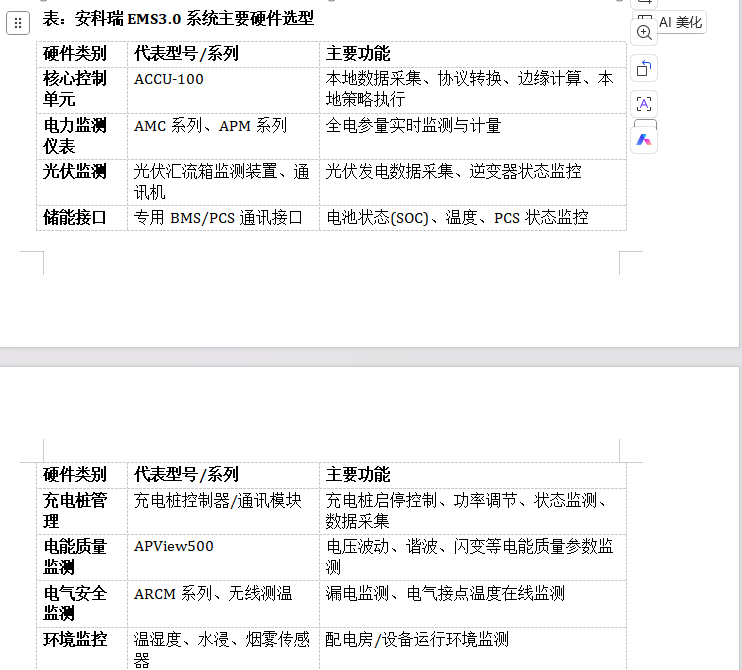Viewport: 742px width, 670px height.
Task: Click the 漏电监测、电气接点温度在线监测 cell
Action: point(445,594)
